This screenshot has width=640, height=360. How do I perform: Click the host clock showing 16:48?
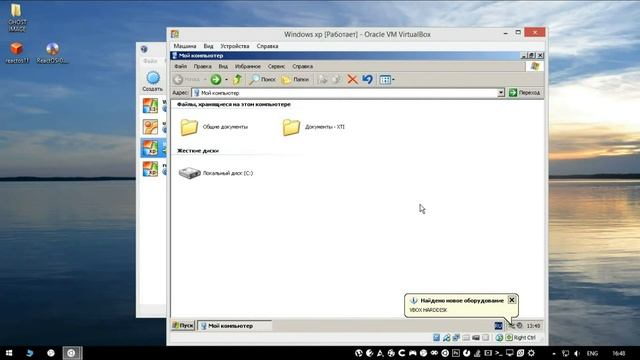619,353
